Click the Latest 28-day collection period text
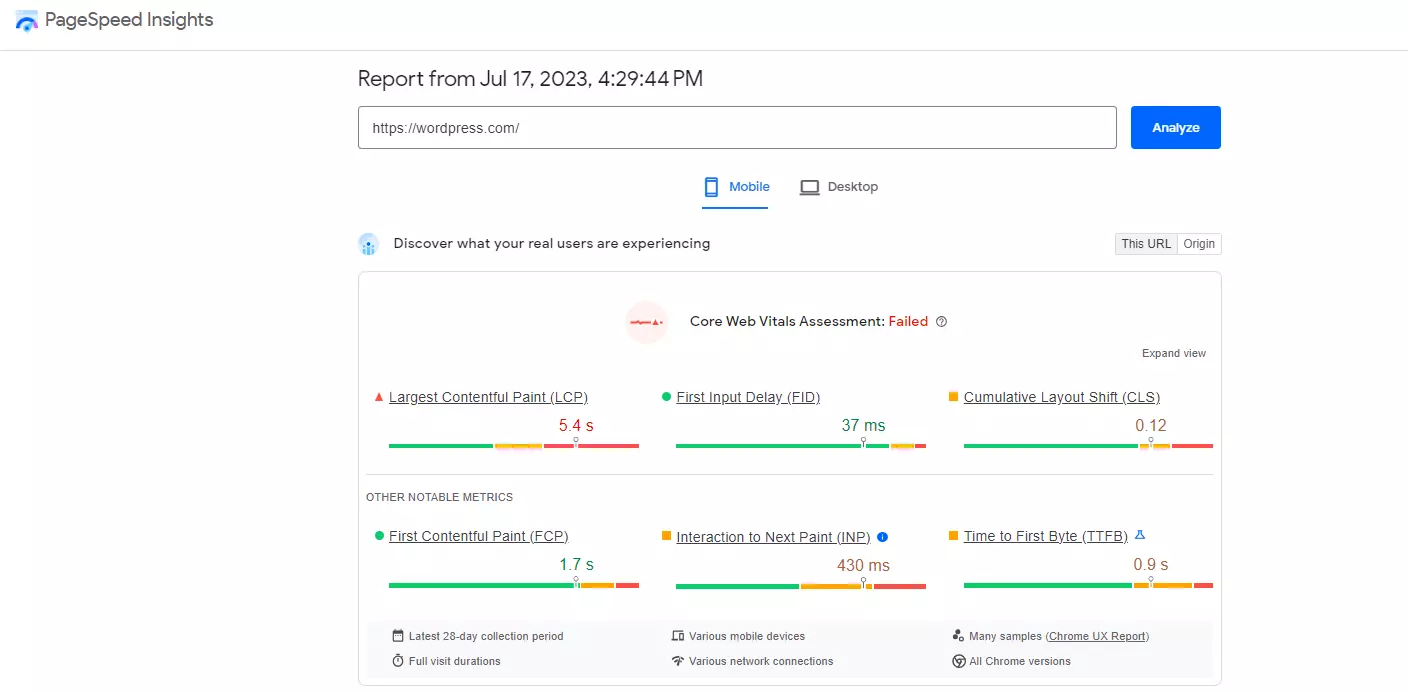The image size is (1408, 692). click(x=486, y=636)
